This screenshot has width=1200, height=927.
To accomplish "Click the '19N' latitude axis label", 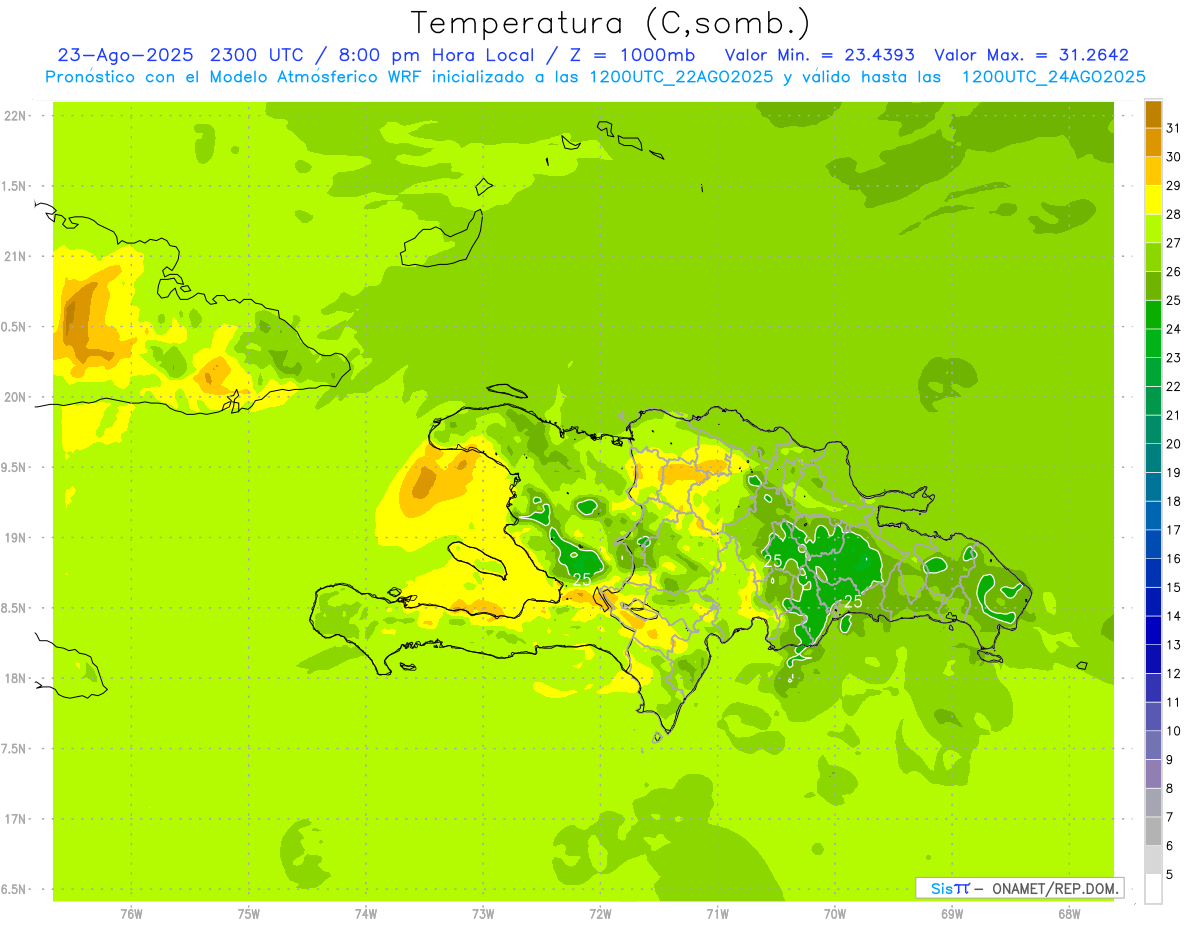I will [x=16, y=538].
